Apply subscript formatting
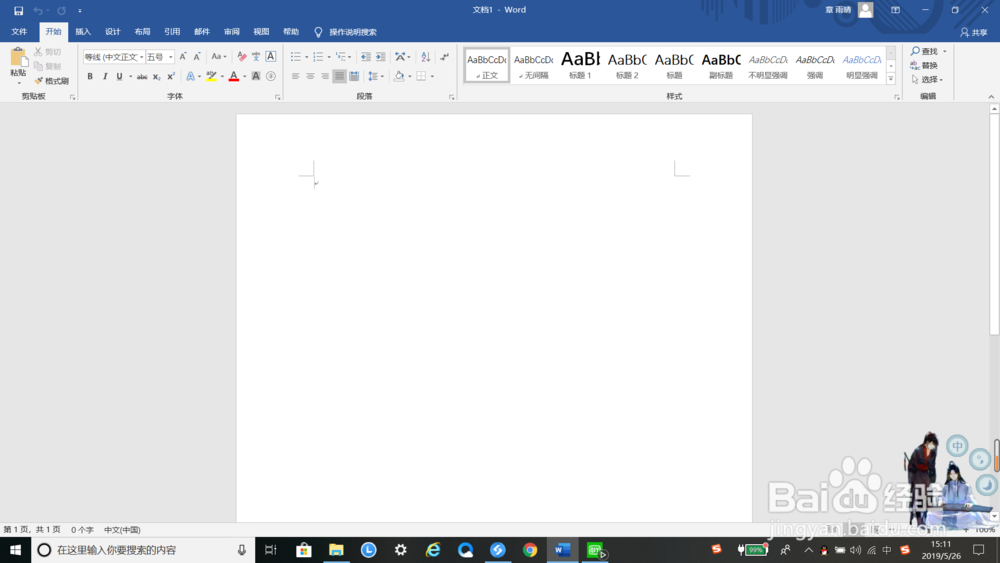This screenshot has width=1000, height=563. (156, 77)
